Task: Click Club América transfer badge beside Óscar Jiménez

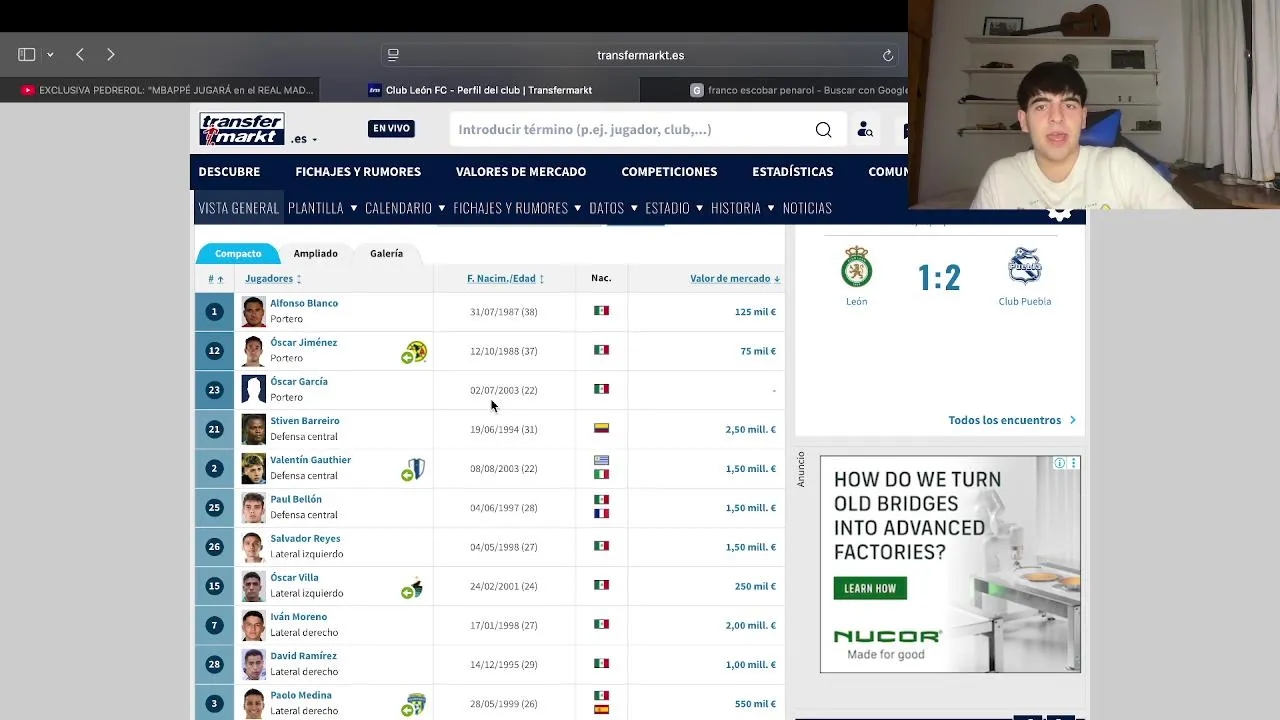Action: [x=414, y=351]
